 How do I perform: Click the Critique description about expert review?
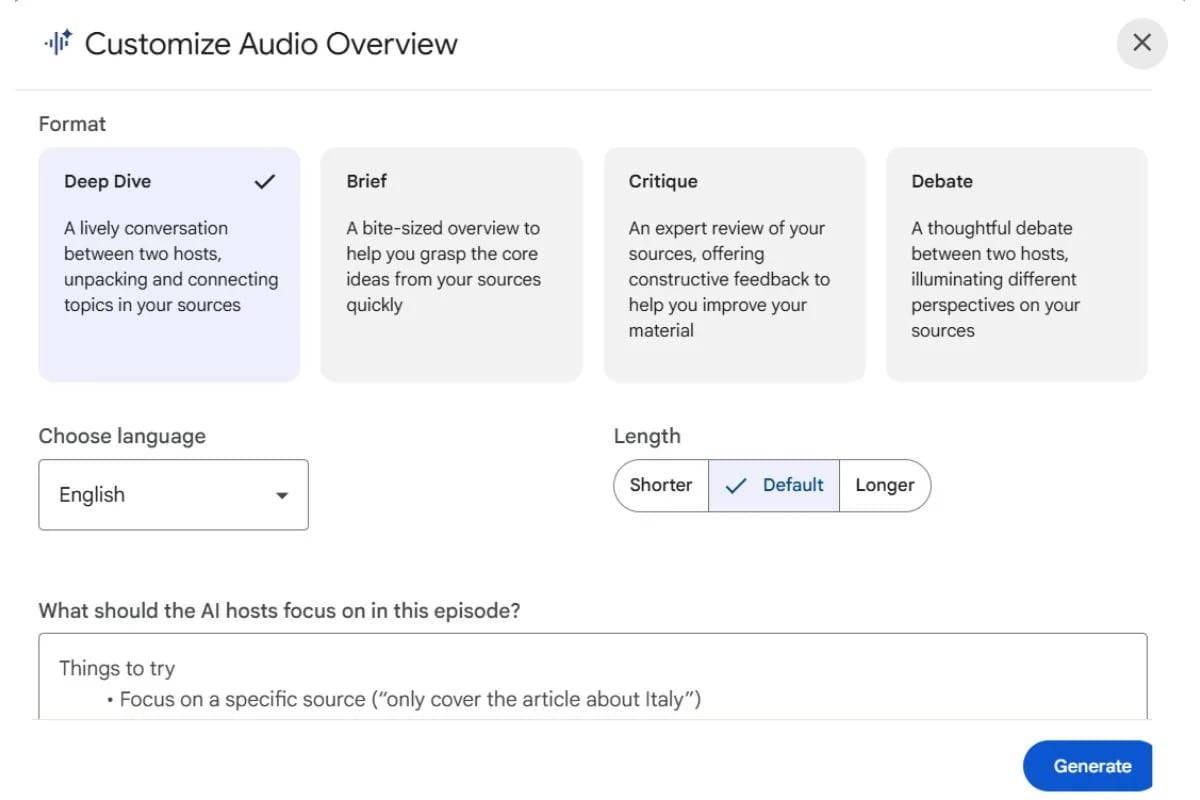point(729,279)
